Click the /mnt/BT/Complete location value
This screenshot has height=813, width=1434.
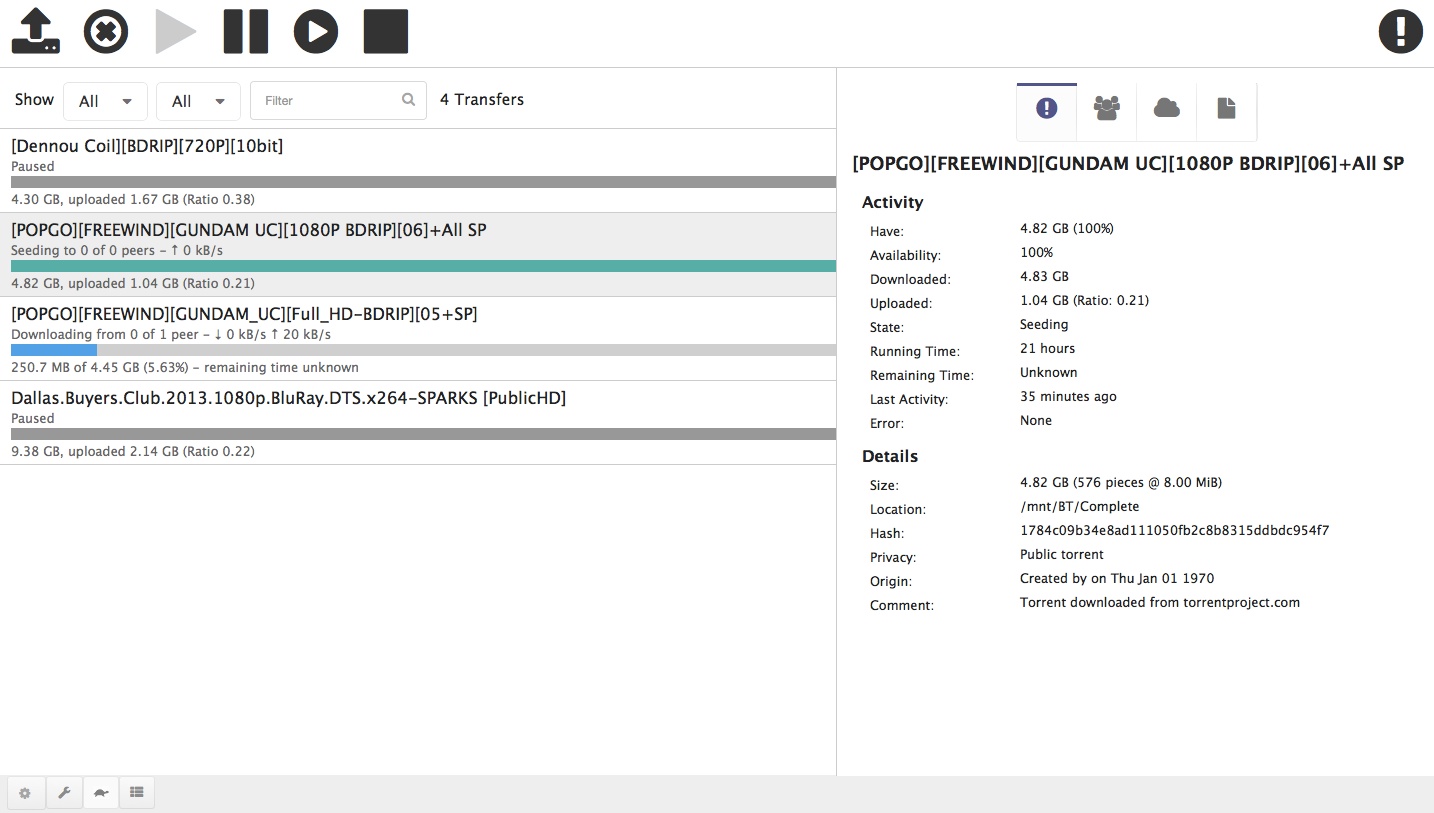[1079, 507]
